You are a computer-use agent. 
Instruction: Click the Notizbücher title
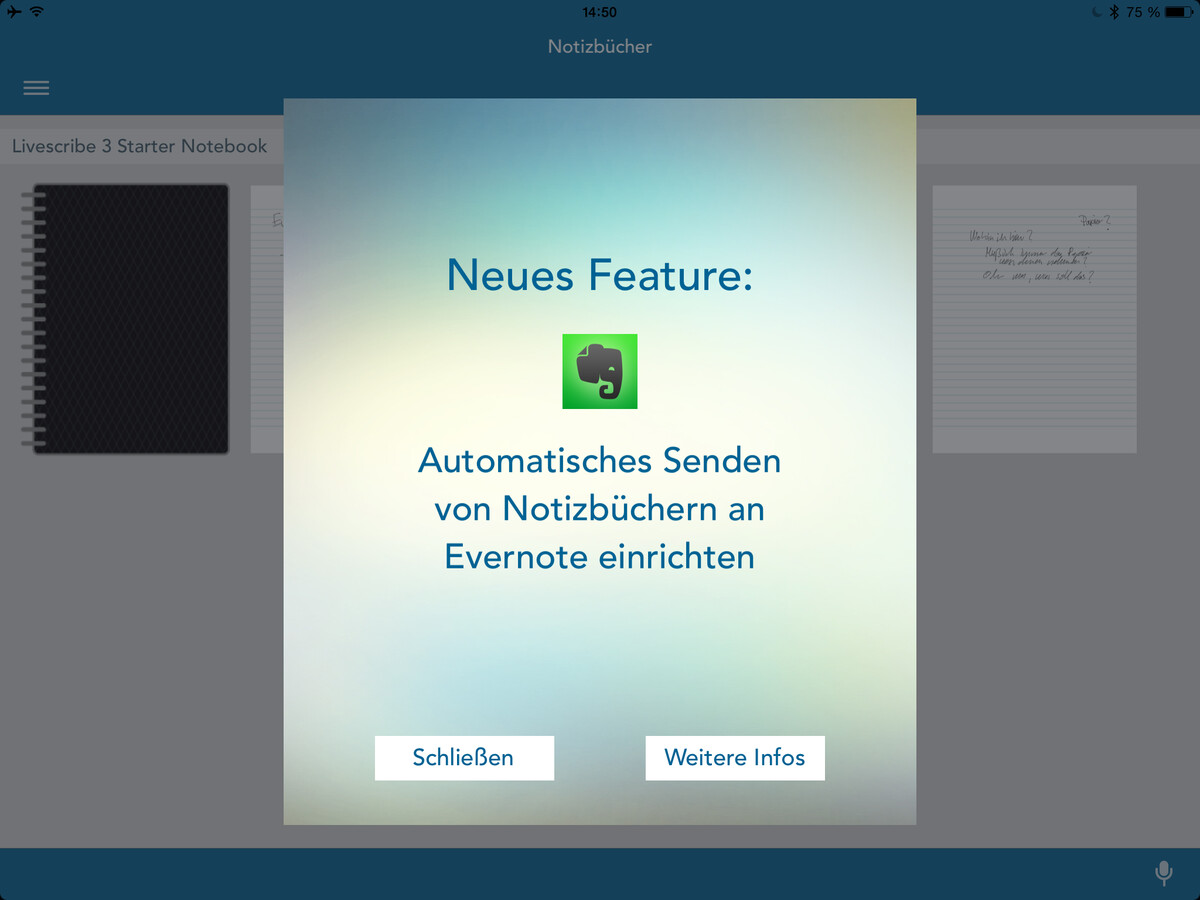(x=600, y=46)
